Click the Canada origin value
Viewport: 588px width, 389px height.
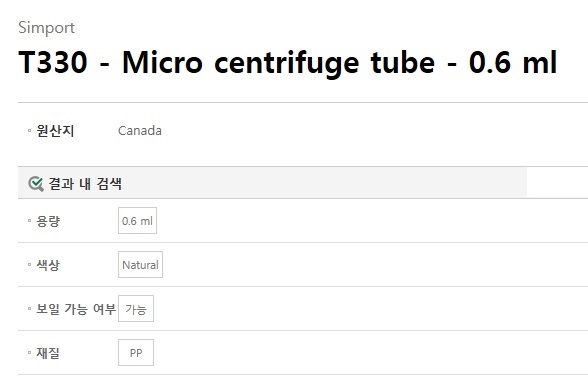[140, 131]
